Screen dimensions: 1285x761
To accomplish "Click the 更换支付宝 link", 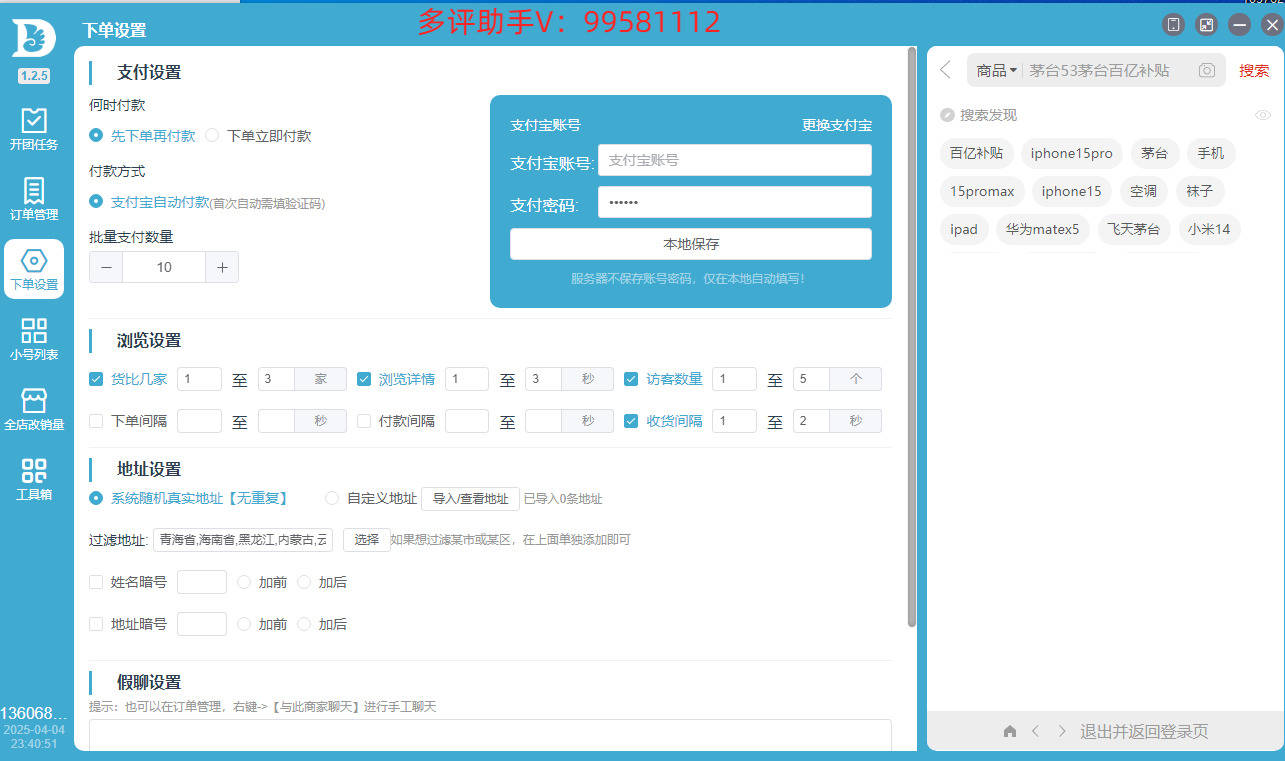I will (x=836, y=125).
